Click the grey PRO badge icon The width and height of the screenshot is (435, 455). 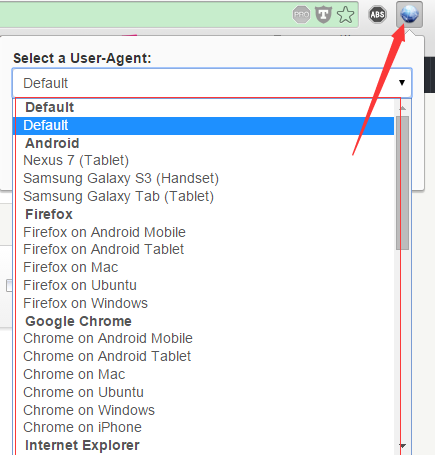coord(301,15)
